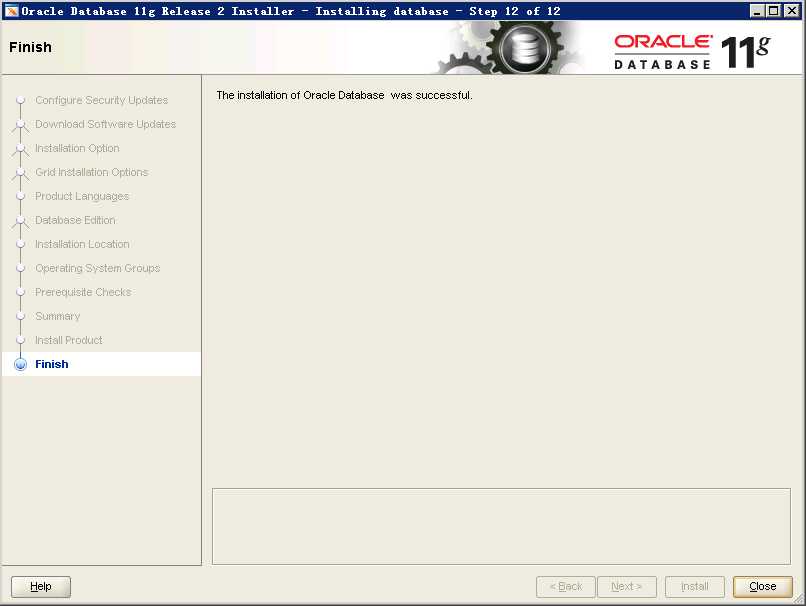Click the bullet beside Prerequisite Checks
This screenshot has height=606, width=806.
[x=21, y=292]
